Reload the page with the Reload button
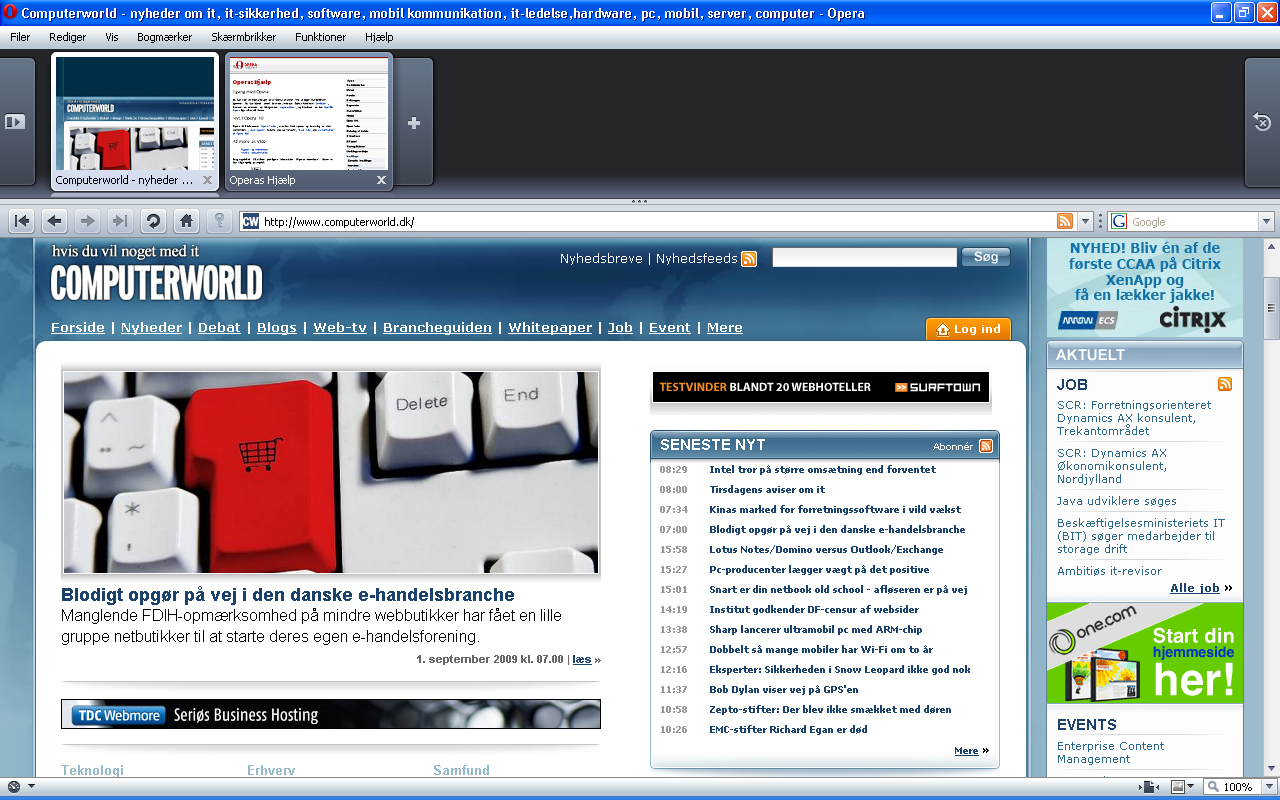 [x=153, y=221]
